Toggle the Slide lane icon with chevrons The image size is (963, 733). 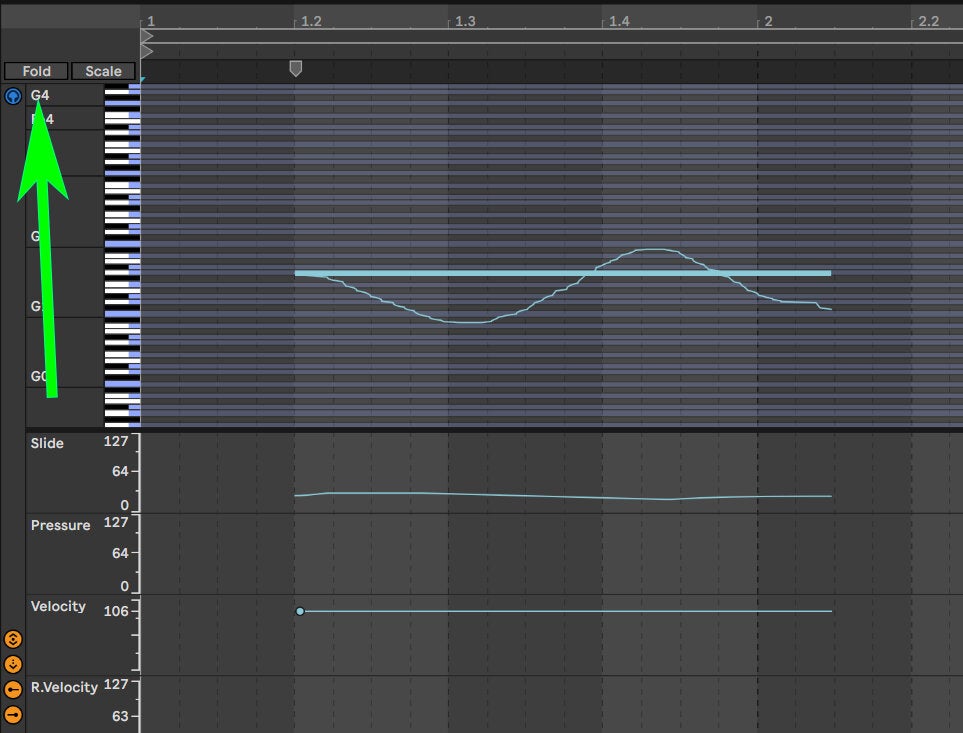pyautogui.click(x=13, y=639)
